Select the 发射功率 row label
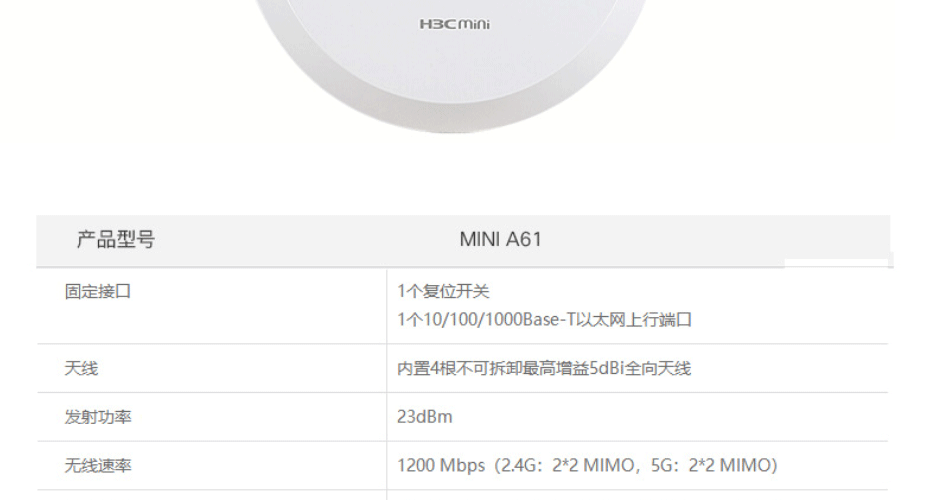The image size is (925, 500). (98, 417)
